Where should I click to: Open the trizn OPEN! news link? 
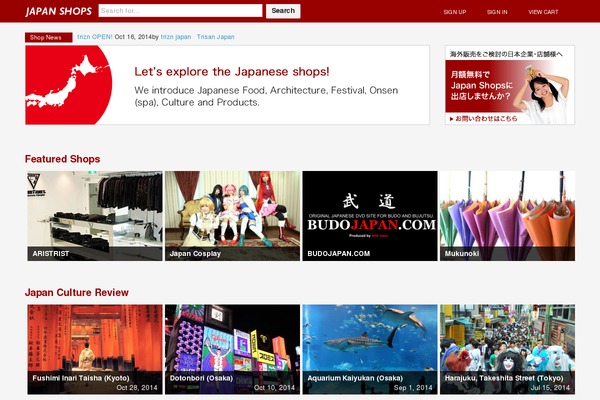click(x=95, y=37)
